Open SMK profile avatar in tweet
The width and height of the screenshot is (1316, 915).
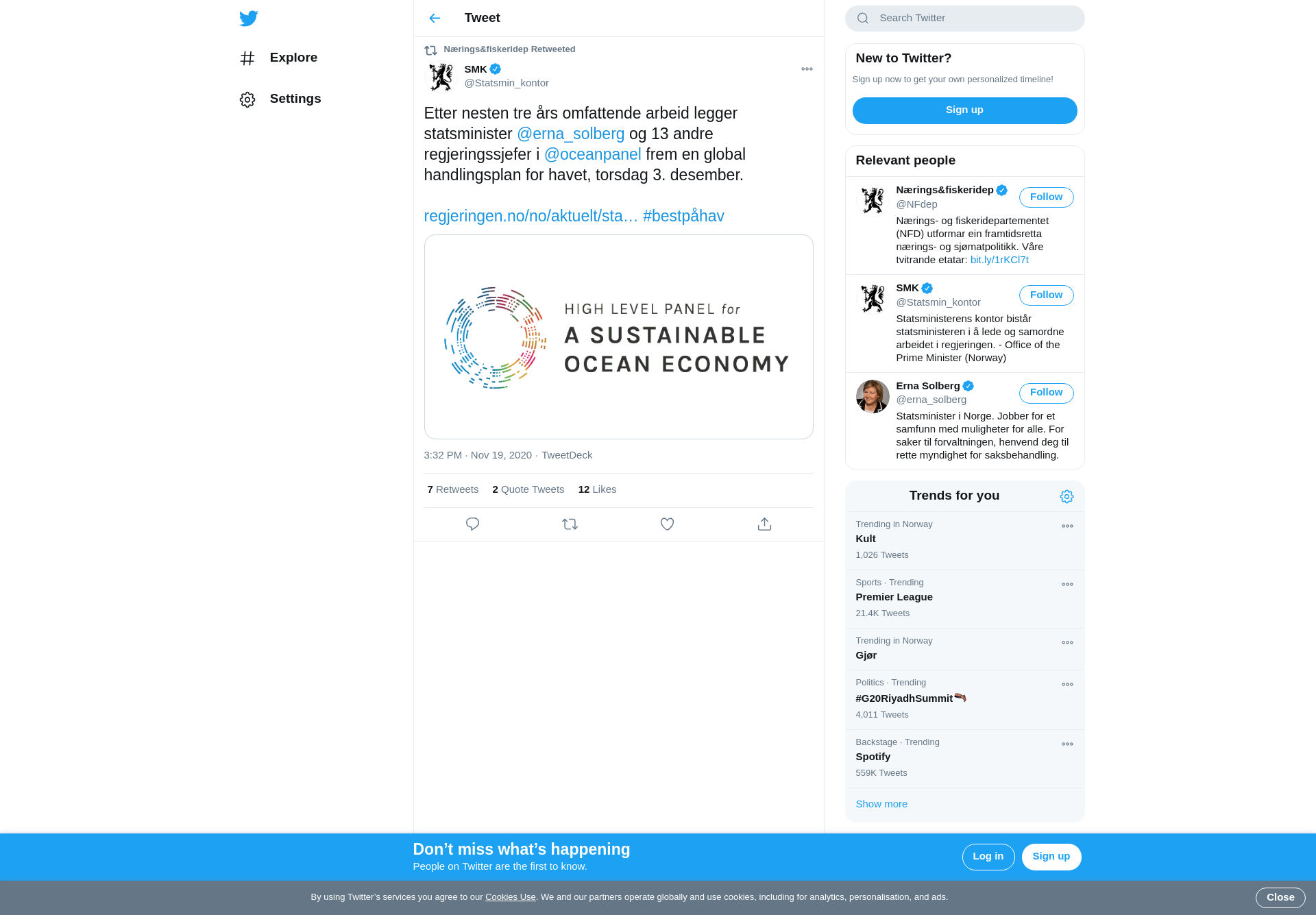441,76
